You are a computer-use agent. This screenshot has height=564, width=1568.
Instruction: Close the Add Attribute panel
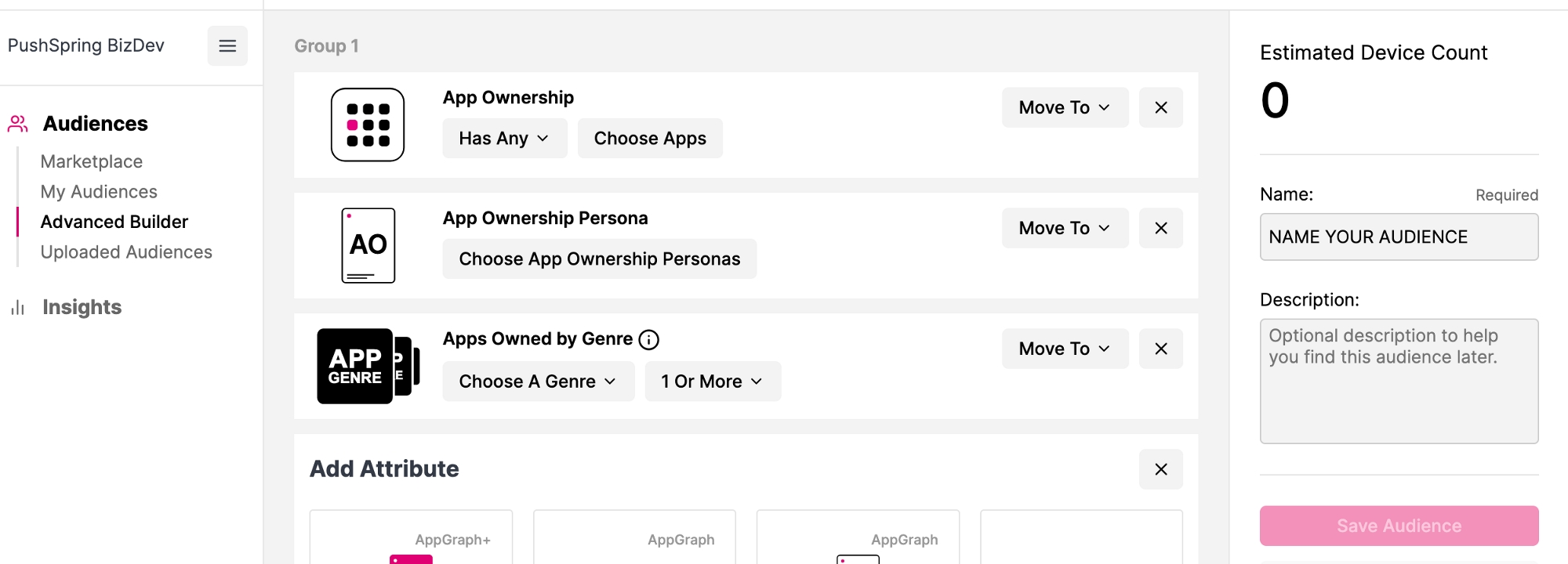pos(1161,469)
